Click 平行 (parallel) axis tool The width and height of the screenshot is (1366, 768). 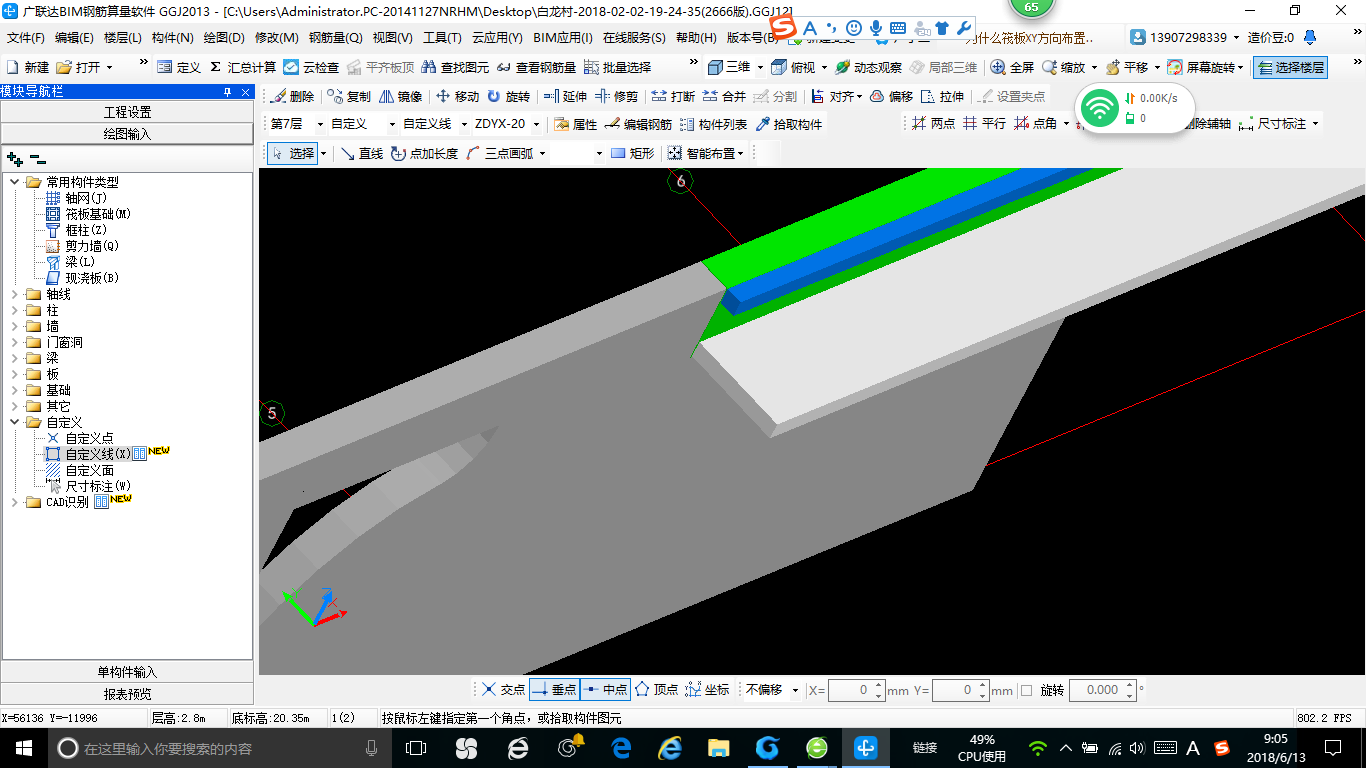984,124
